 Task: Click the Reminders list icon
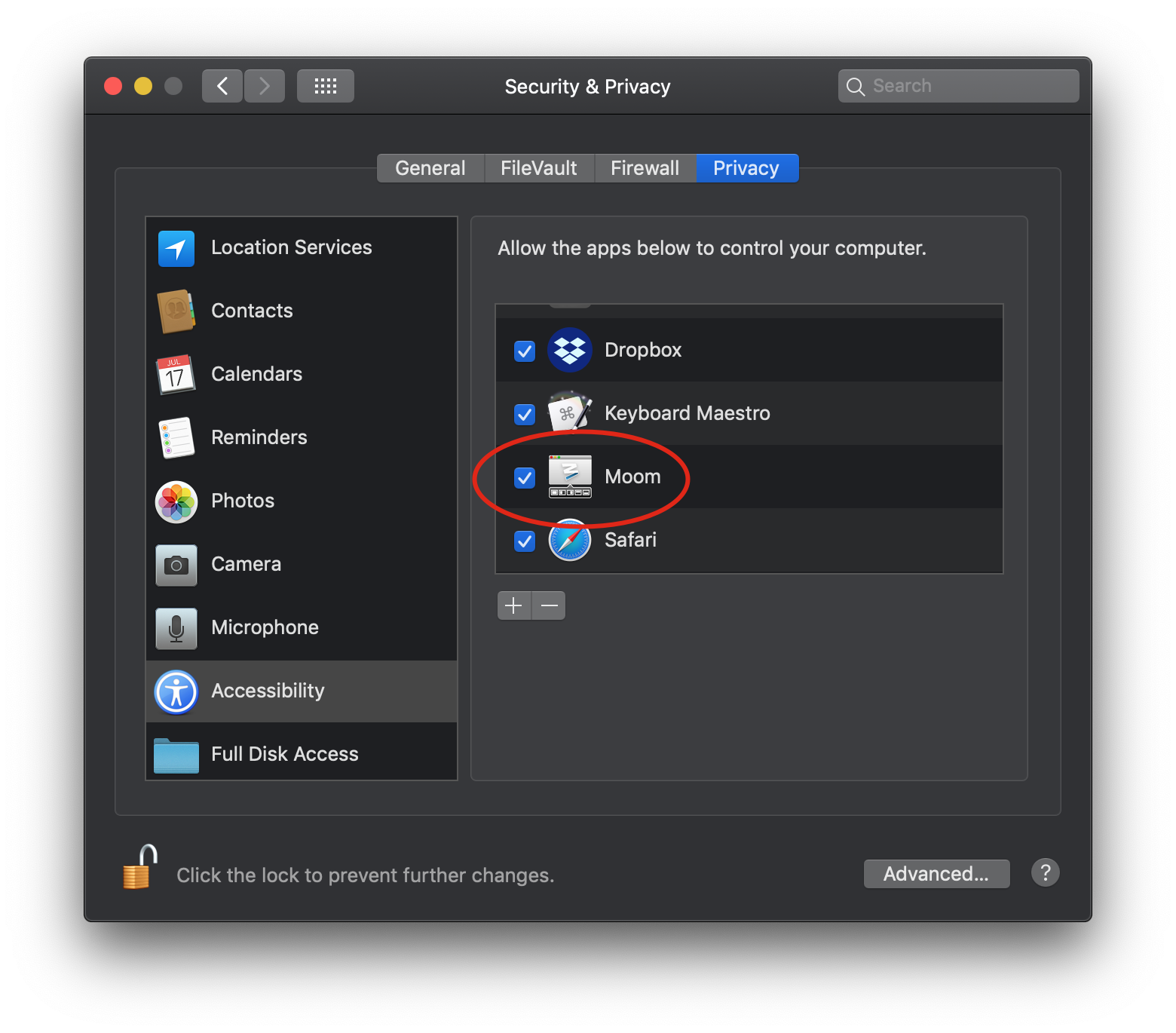(x=177, y=438)
